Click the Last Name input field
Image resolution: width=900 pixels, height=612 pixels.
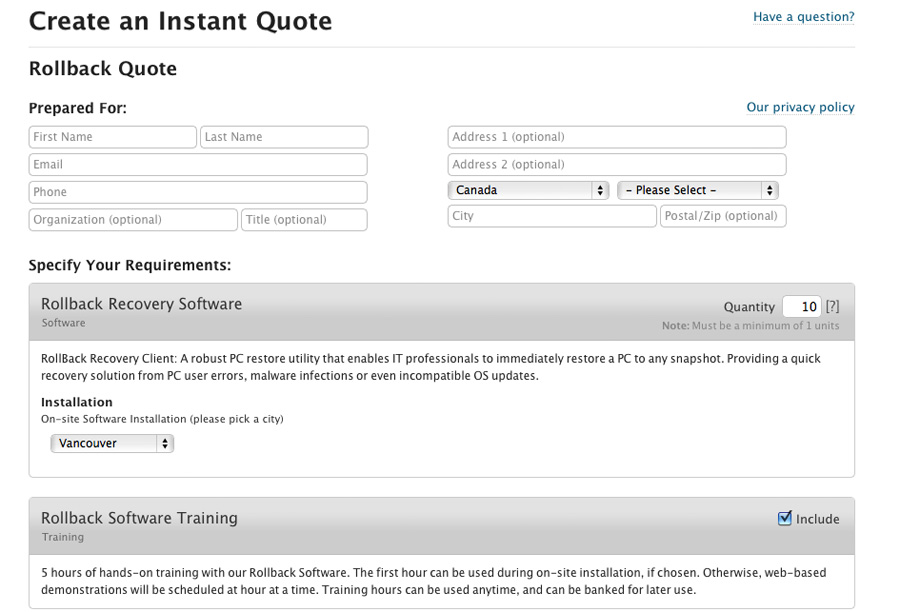[x=284, y=137]
